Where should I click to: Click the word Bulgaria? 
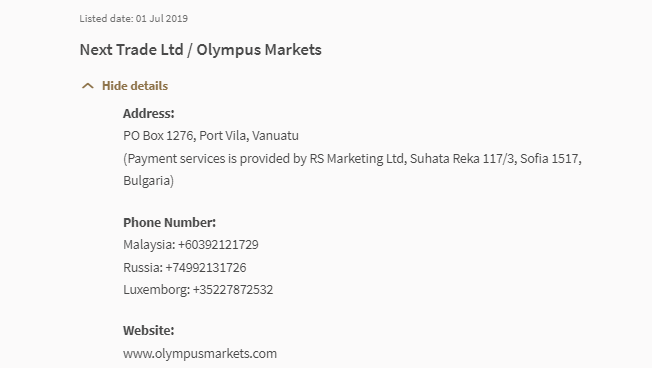pos(147,181)
